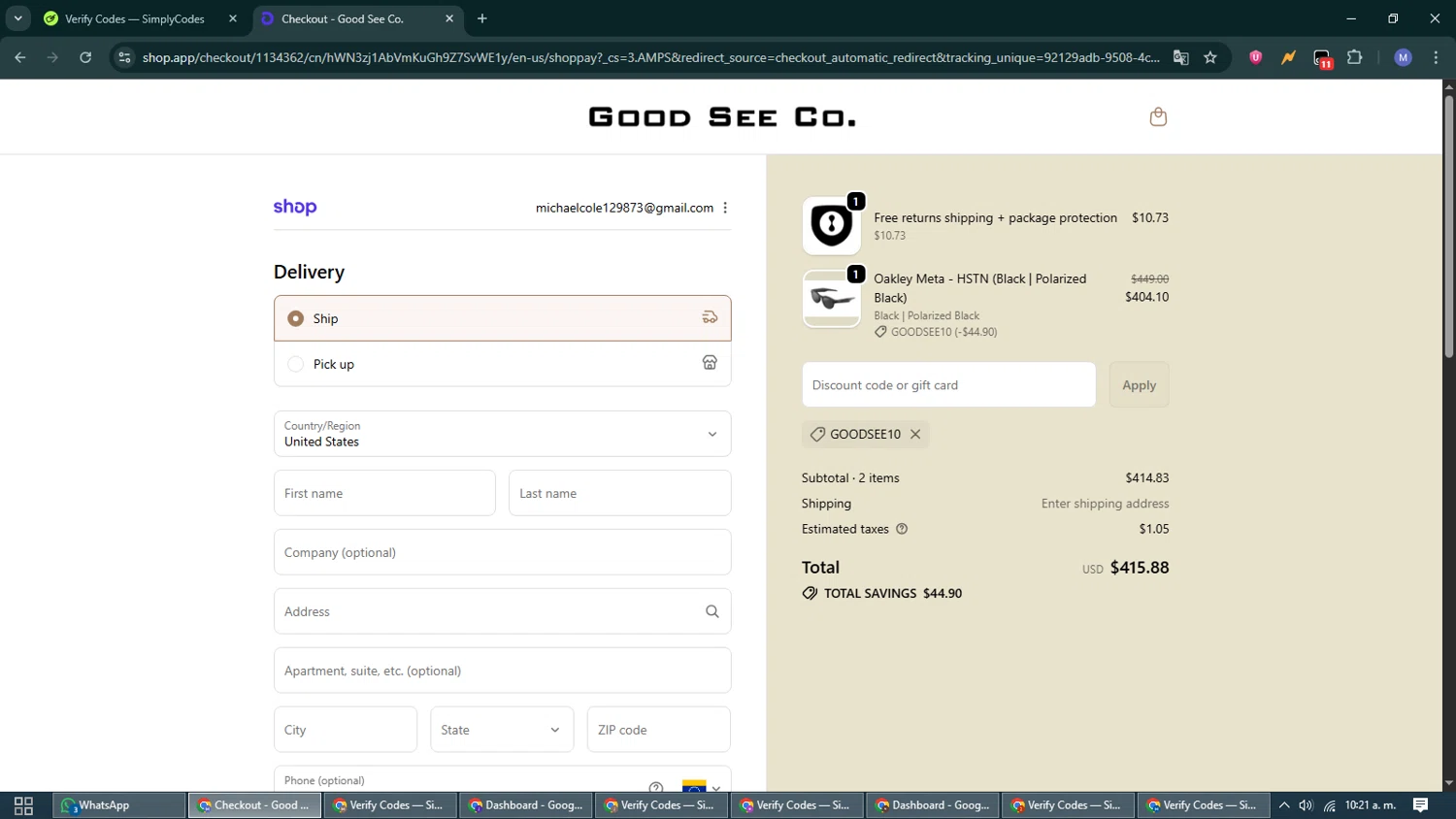Image resolution: width=1456 pixels, height=819 pixels.
Task: Click the taskbar clock 10:21 a. m.
Action: tap(1371, 805)
